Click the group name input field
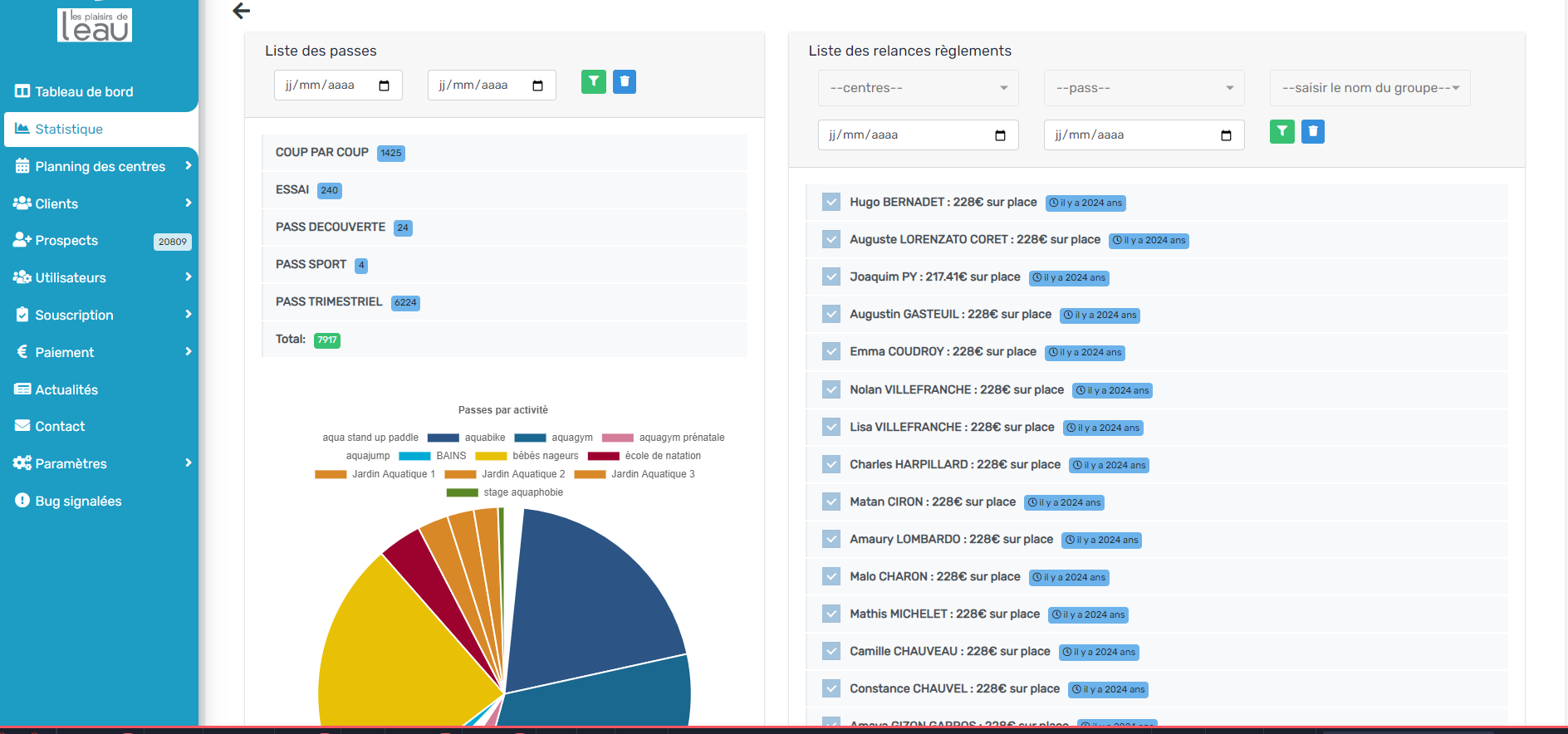The height and width of the screenshot is (734, 1568). 1370,88
